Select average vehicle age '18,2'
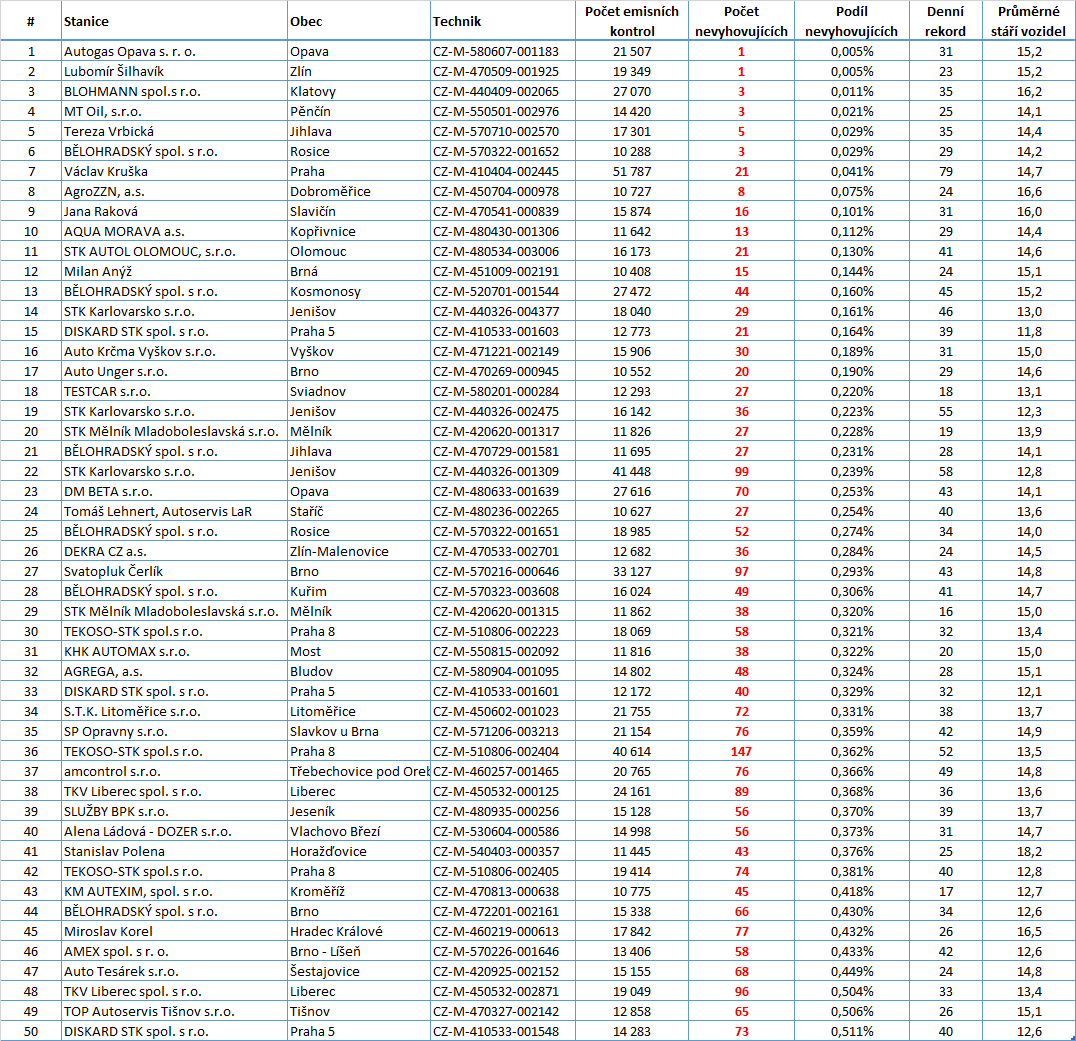This screenshot has width=1076, height=1041. tap(1028, 851)
